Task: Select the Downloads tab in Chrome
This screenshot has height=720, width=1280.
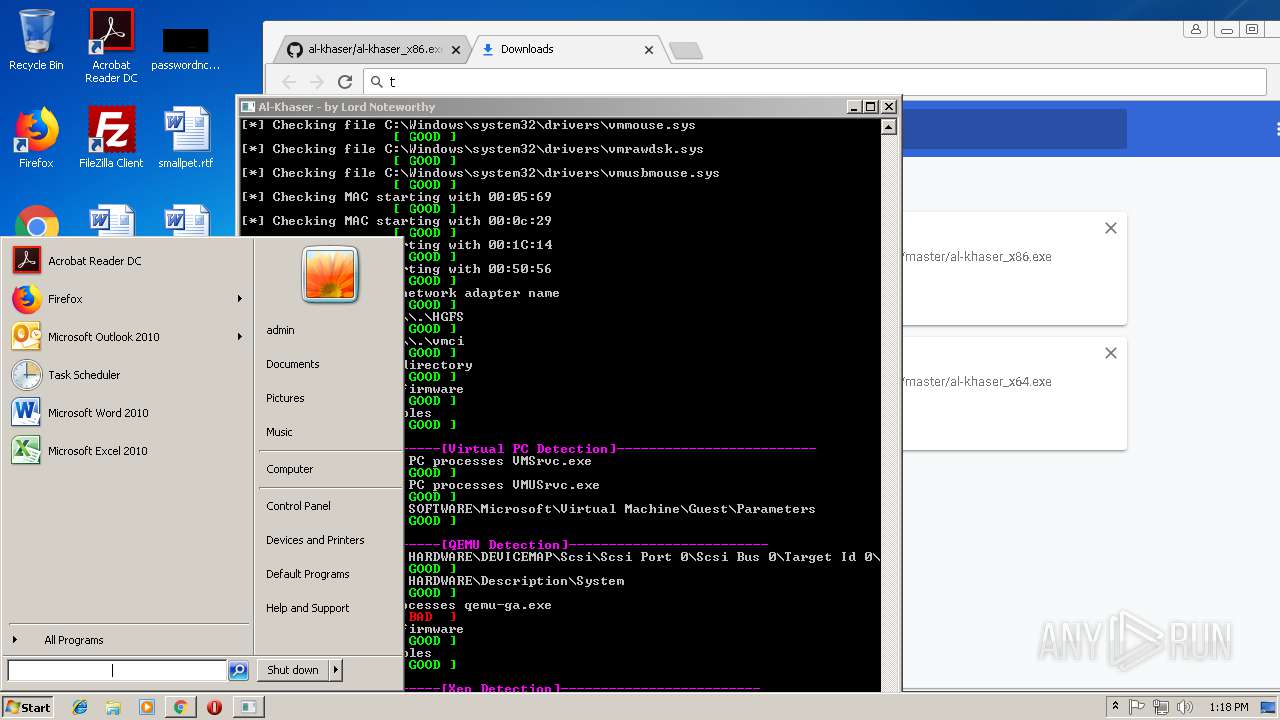Action: [x=560, y=49]
